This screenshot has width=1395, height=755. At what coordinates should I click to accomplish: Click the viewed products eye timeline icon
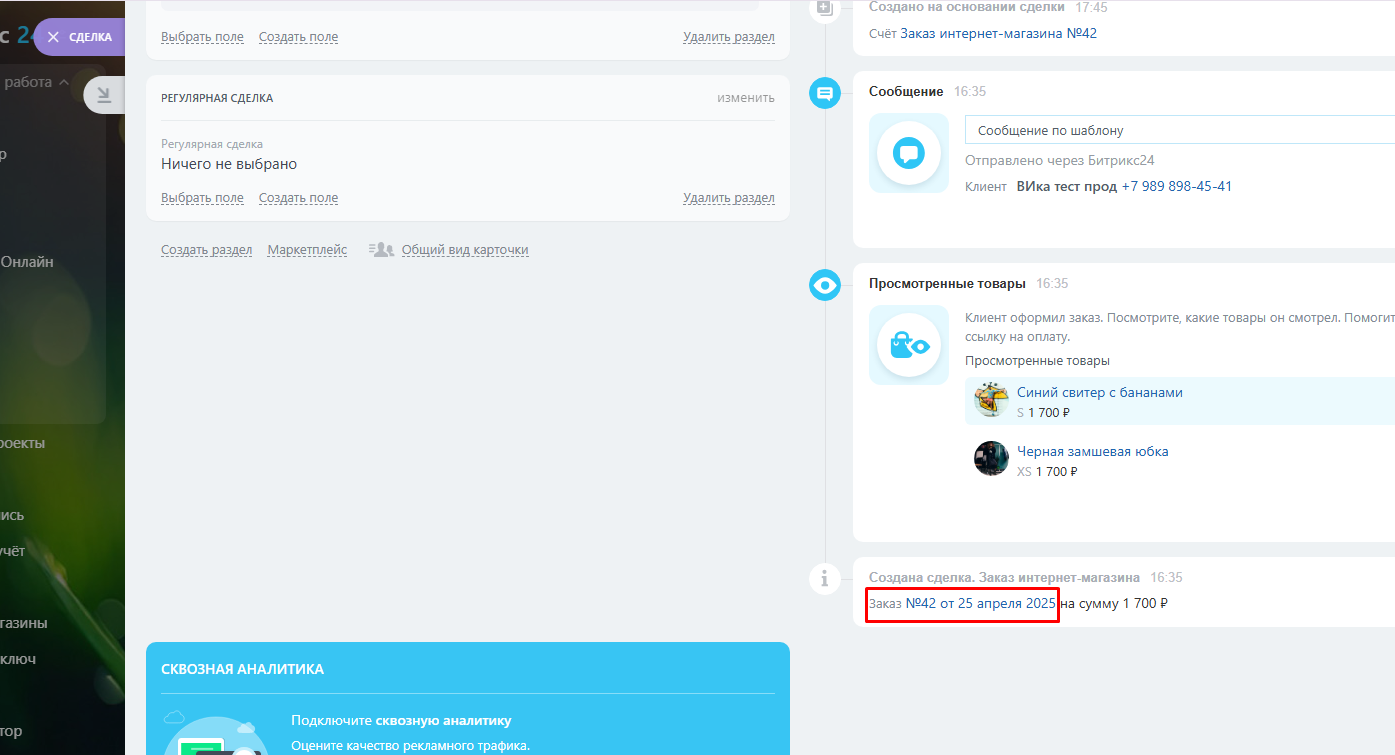pyautogui.click(x=825, y=286)
